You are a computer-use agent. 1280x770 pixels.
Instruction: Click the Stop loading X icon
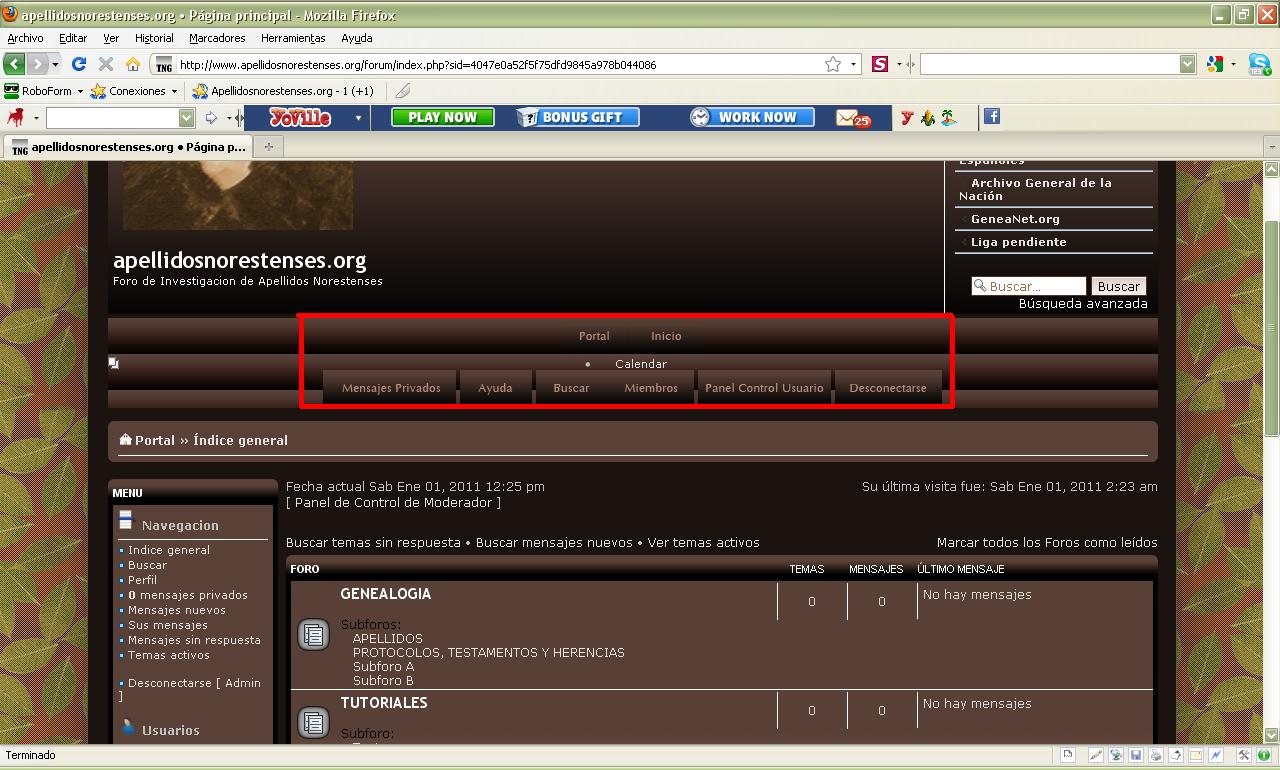(106, 64)
